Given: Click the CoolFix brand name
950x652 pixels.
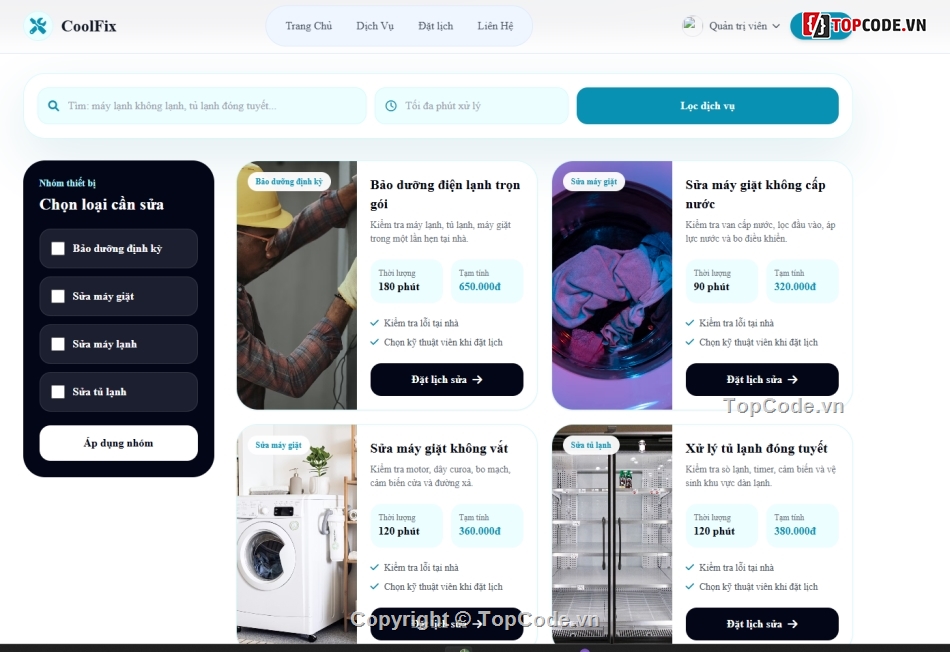Looking at the screenshot, I should click(89, 26).
